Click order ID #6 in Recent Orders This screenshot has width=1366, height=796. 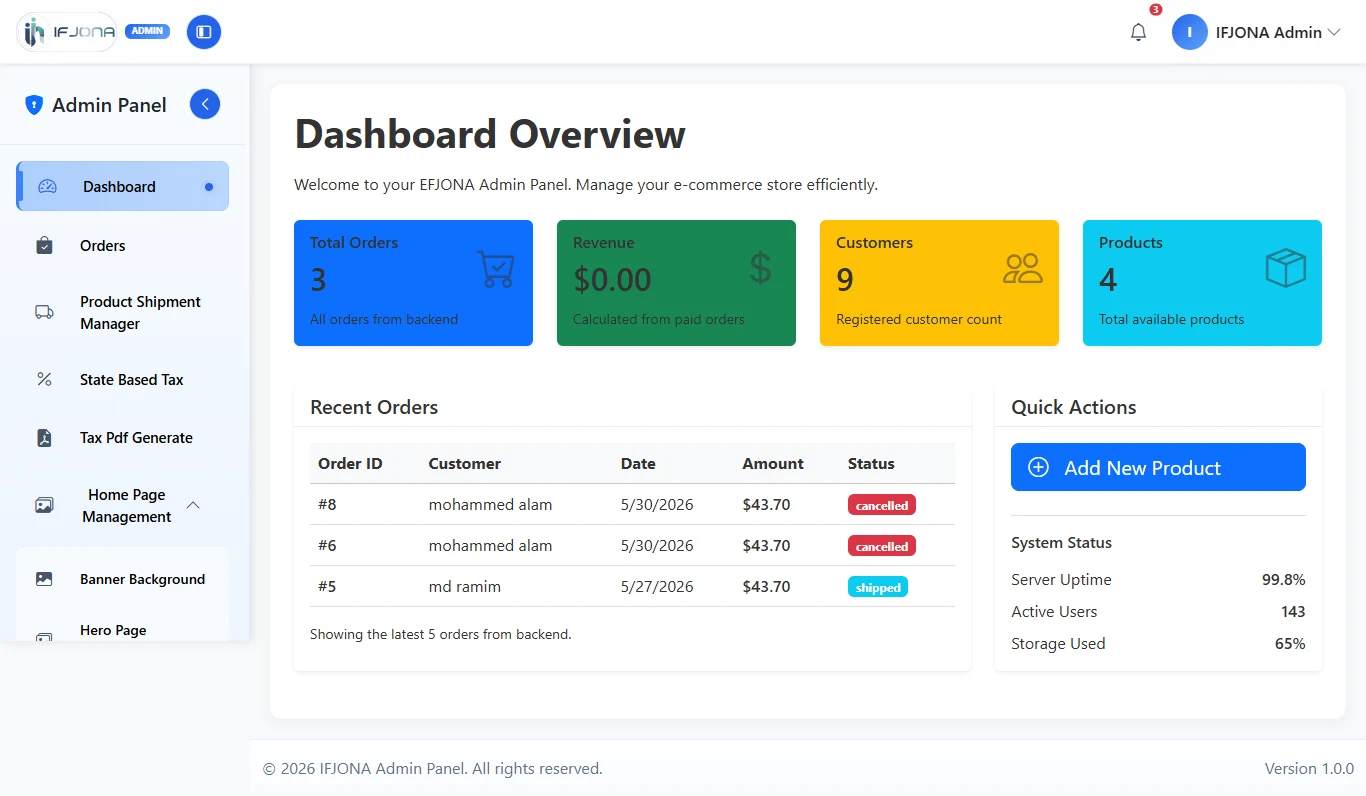[x=327, y=545]
